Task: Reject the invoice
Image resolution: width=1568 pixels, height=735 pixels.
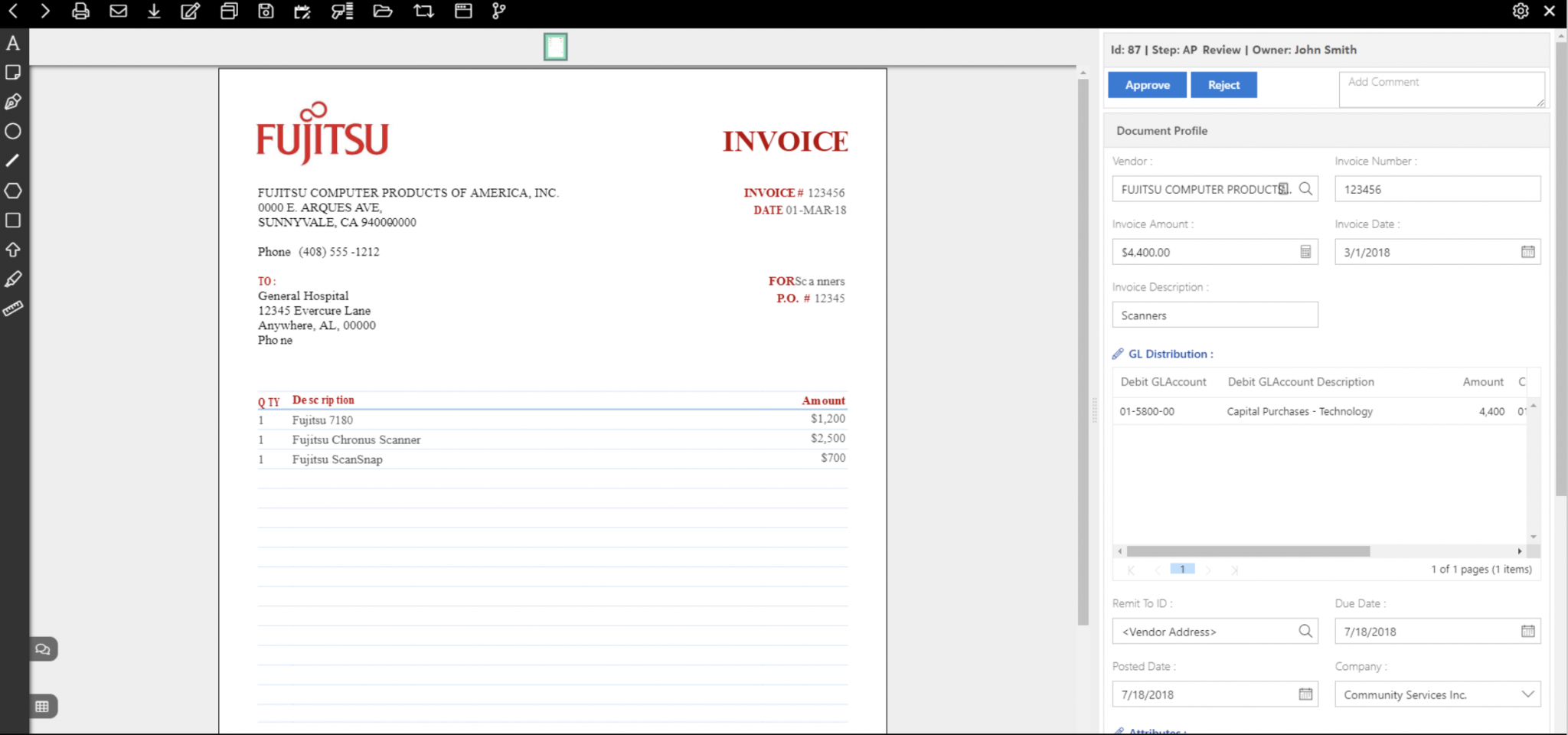Action: pos(1223,84)
